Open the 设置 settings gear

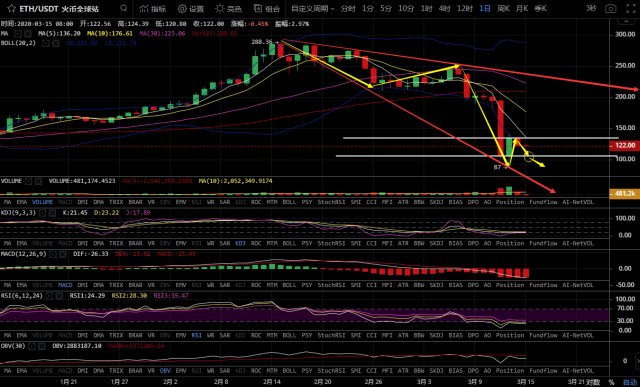point(191,8)
